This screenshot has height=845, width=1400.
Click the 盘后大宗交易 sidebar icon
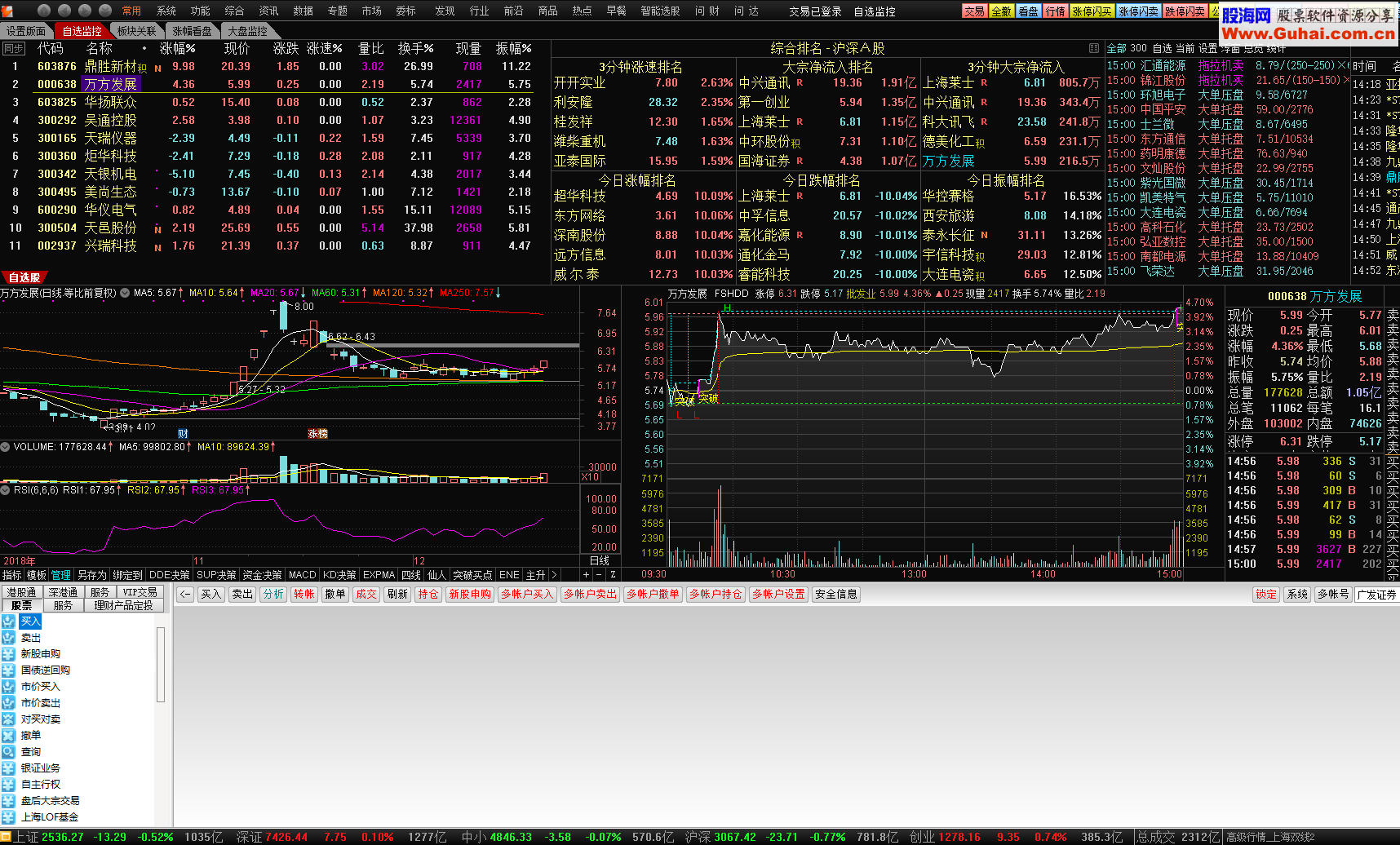pos(8,801)
